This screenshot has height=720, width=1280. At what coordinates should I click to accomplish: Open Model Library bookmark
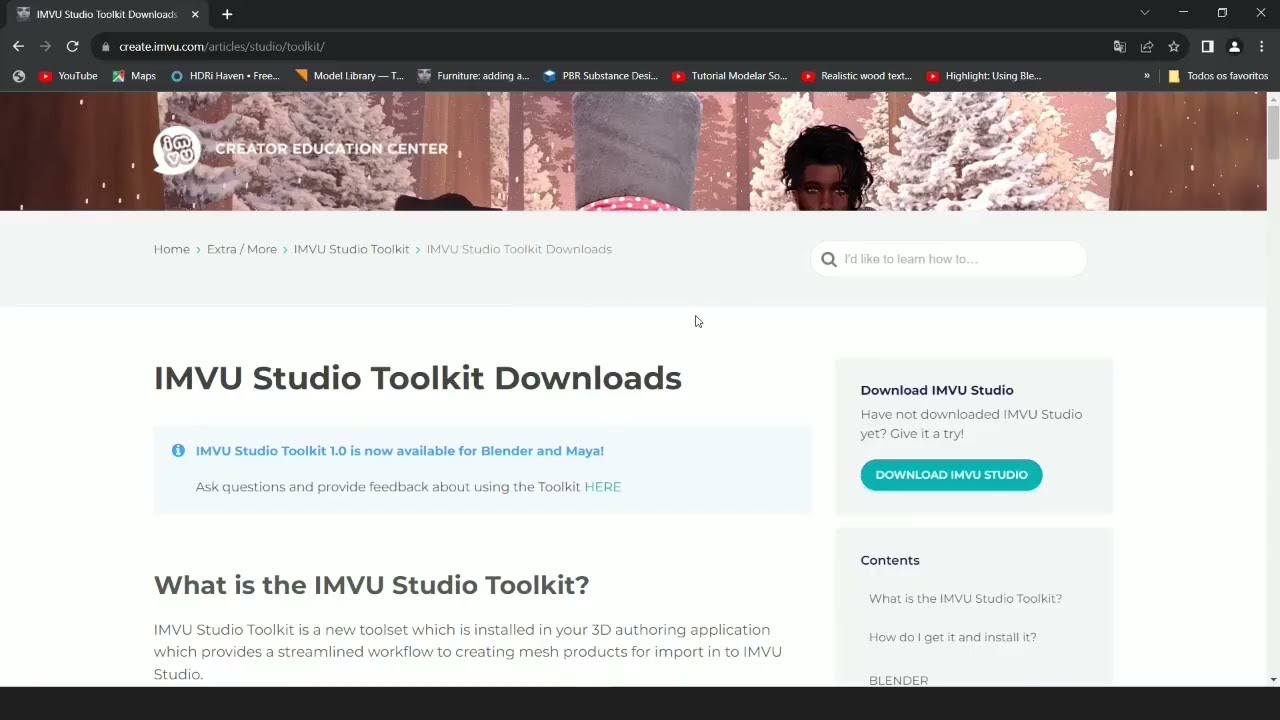(349, 76)
